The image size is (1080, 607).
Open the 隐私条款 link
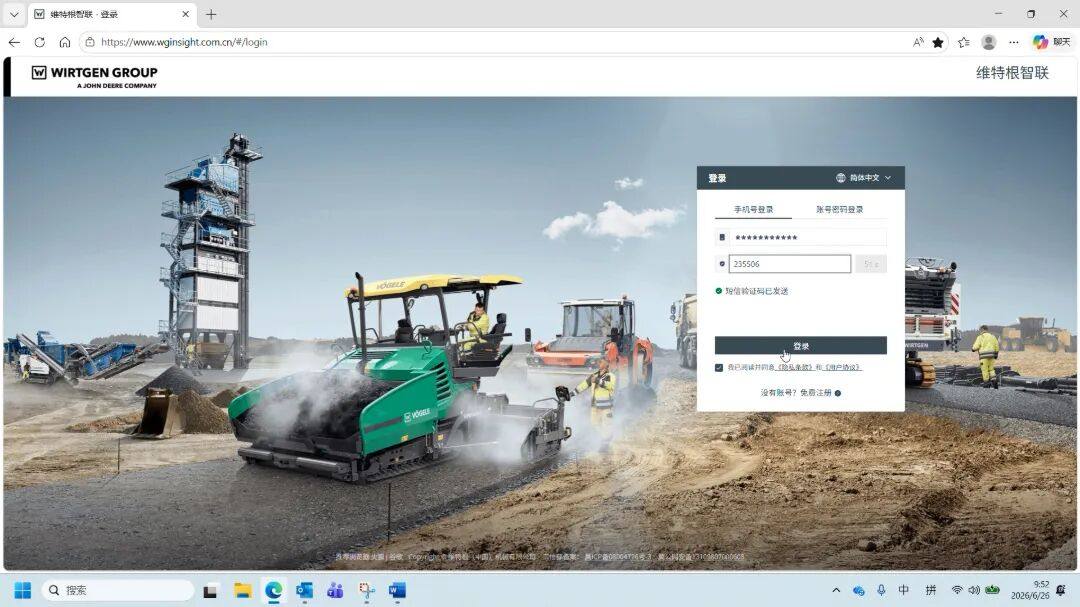pyautogui.click(x=795, y=368)
